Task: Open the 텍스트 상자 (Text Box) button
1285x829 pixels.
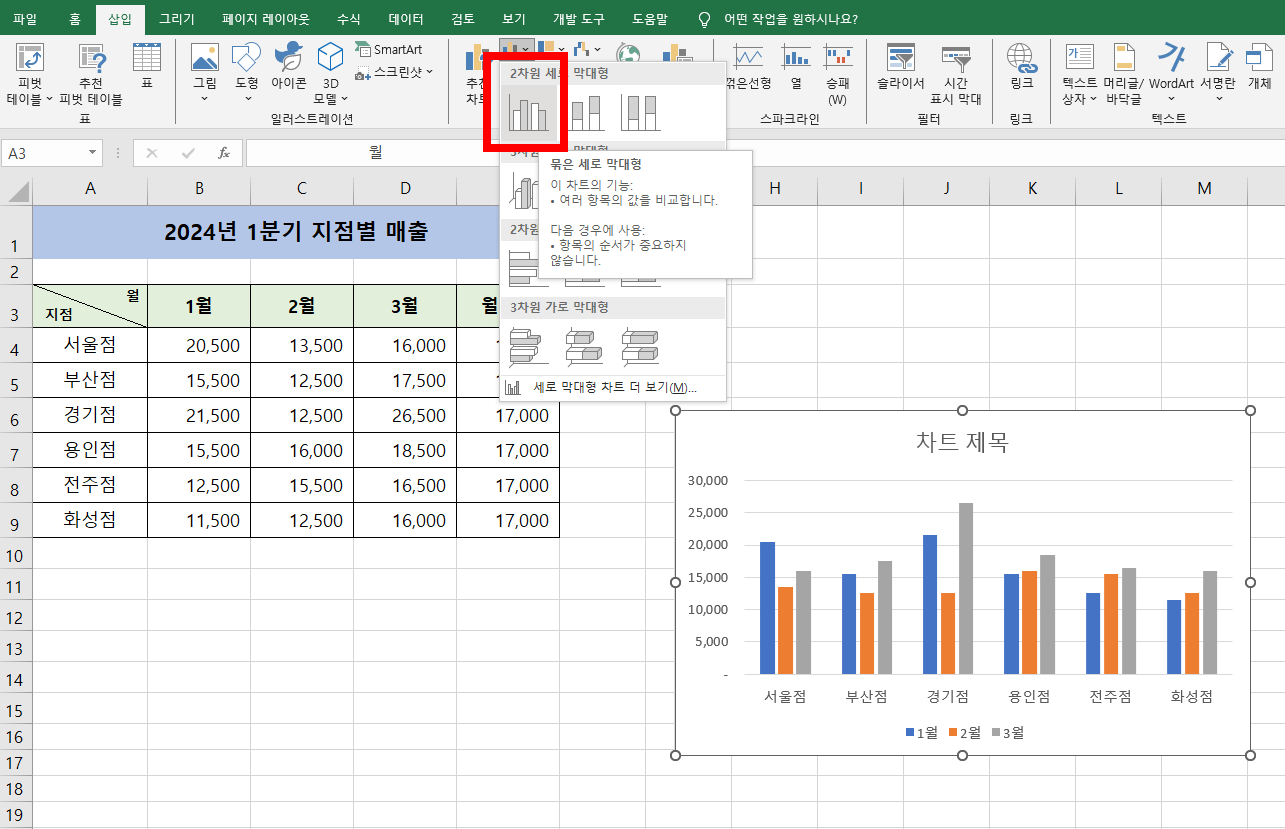Action: (x=1079, y=74)
